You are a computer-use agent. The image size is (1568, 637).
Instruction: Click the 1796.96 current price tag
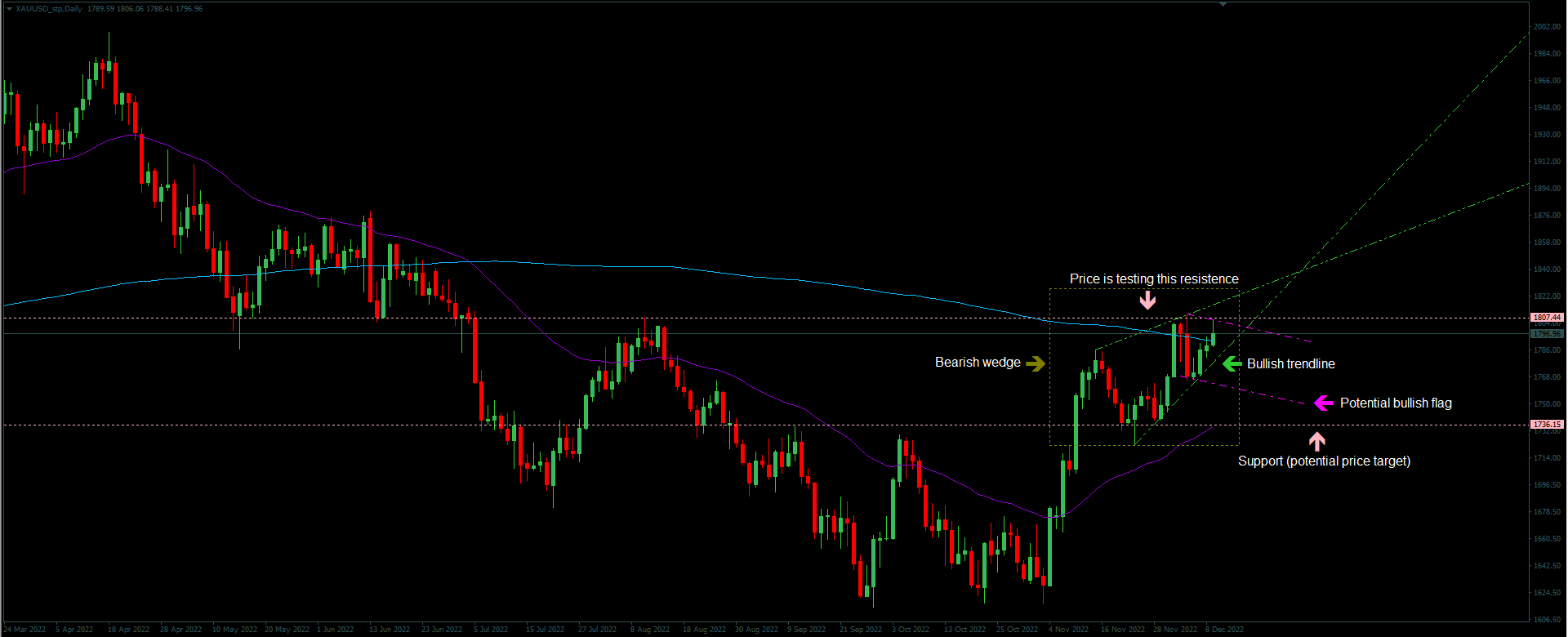tap(1546, 334)
